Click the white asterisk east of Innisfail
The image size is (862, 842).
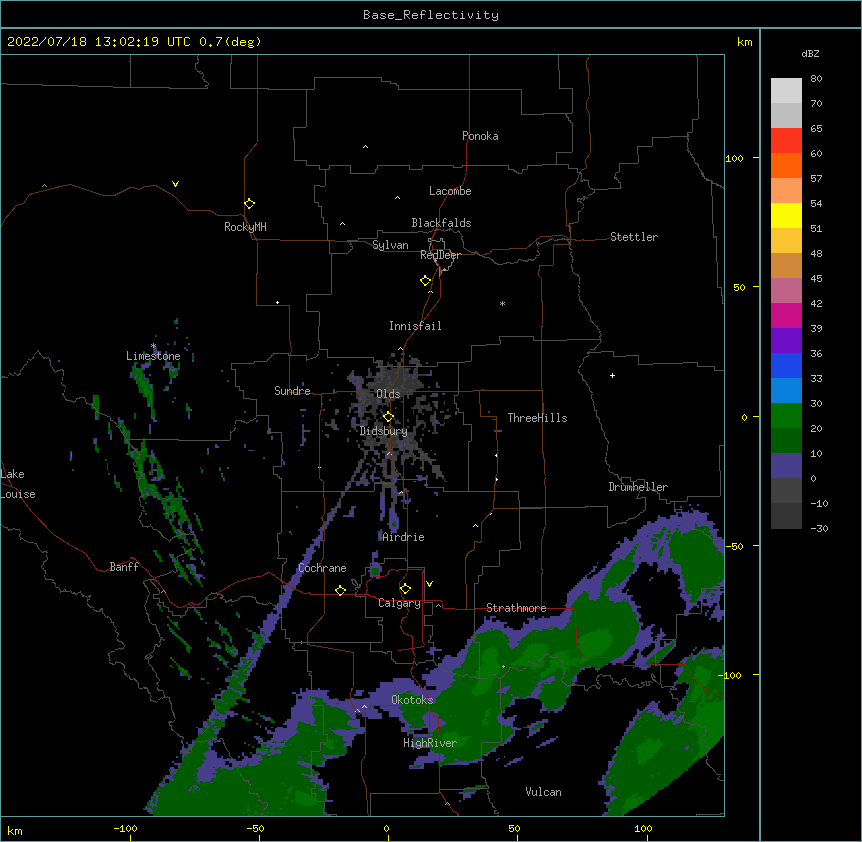tap(502, 303)
